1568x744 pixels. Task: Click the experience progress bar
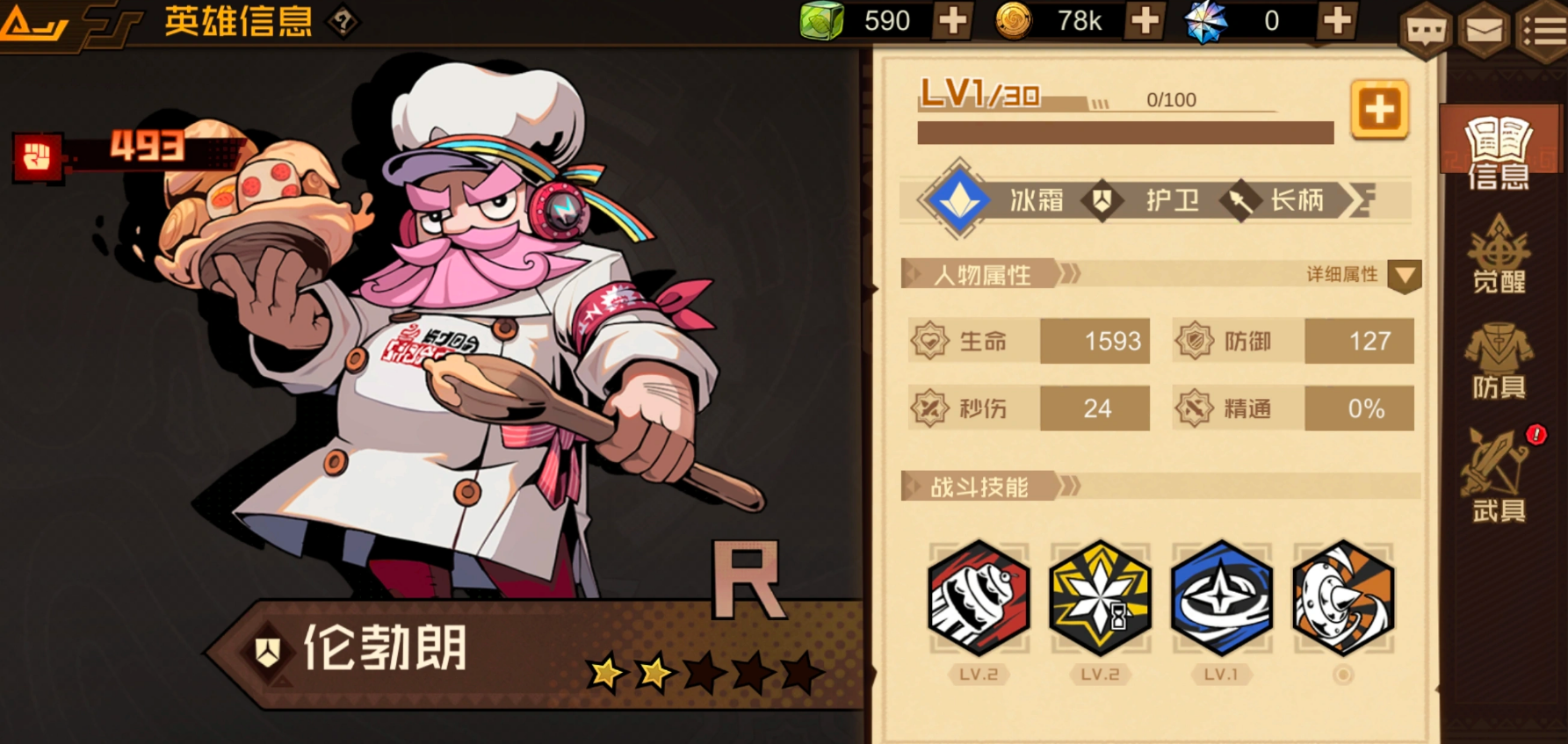tap(1125, 133)
